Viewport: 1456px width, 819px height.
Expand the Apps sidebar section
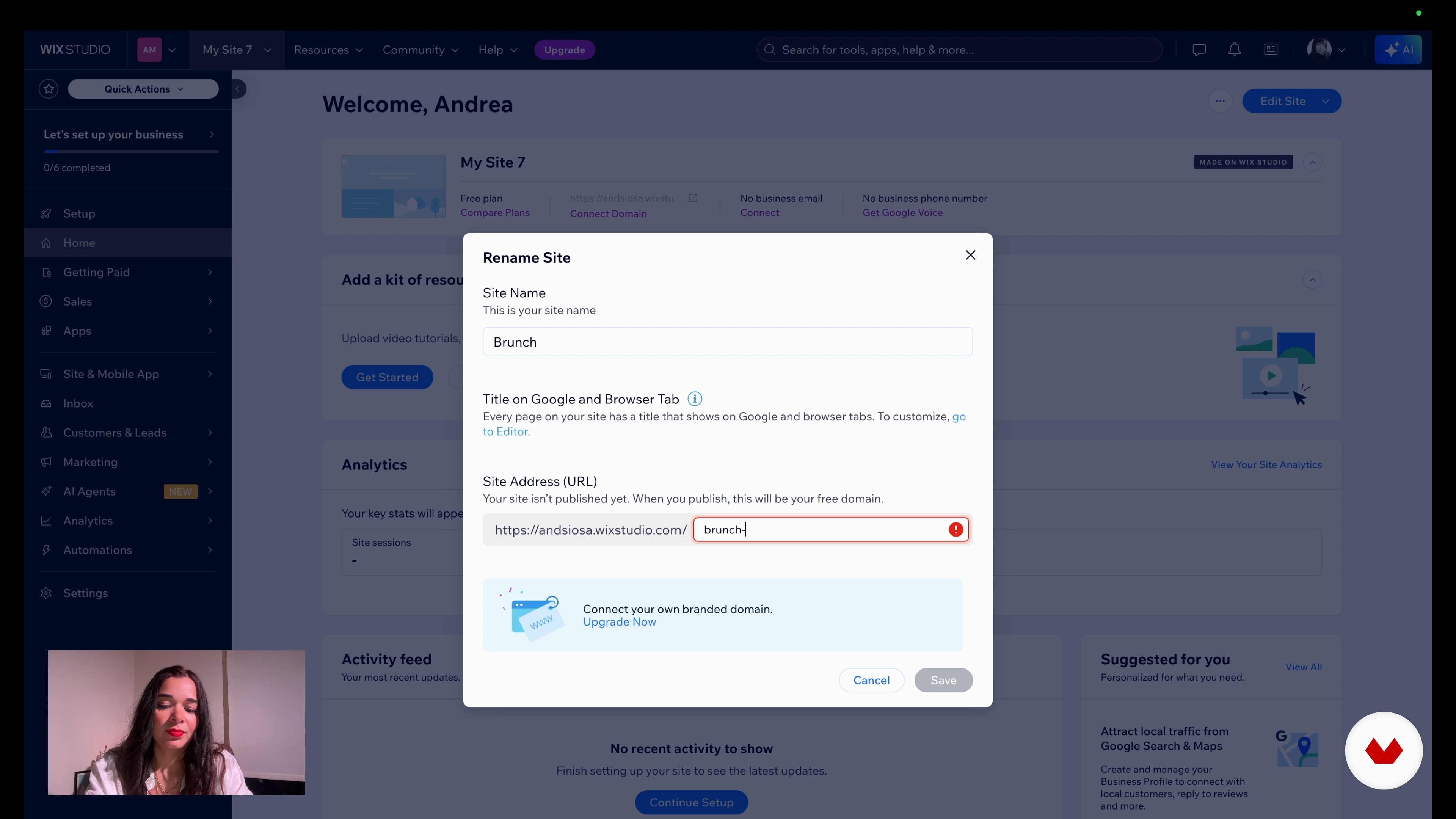coord(128,331)
